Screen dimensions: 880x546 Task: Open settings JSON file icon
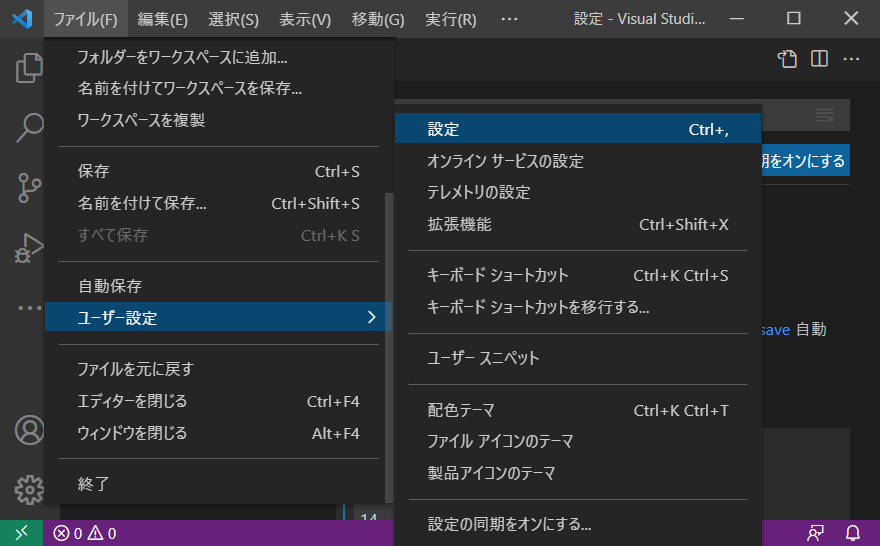click(x=787, y=59)
